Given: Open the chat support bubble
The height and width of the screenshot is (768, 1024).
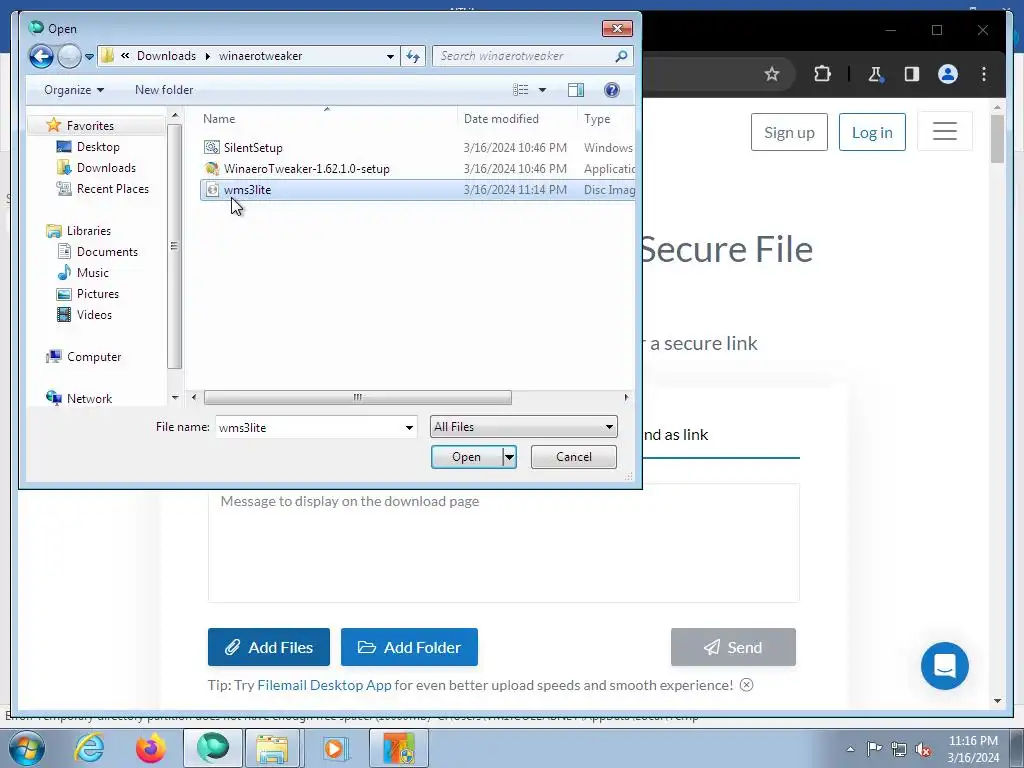Looking at the screenshot, I should pos(944,666).
